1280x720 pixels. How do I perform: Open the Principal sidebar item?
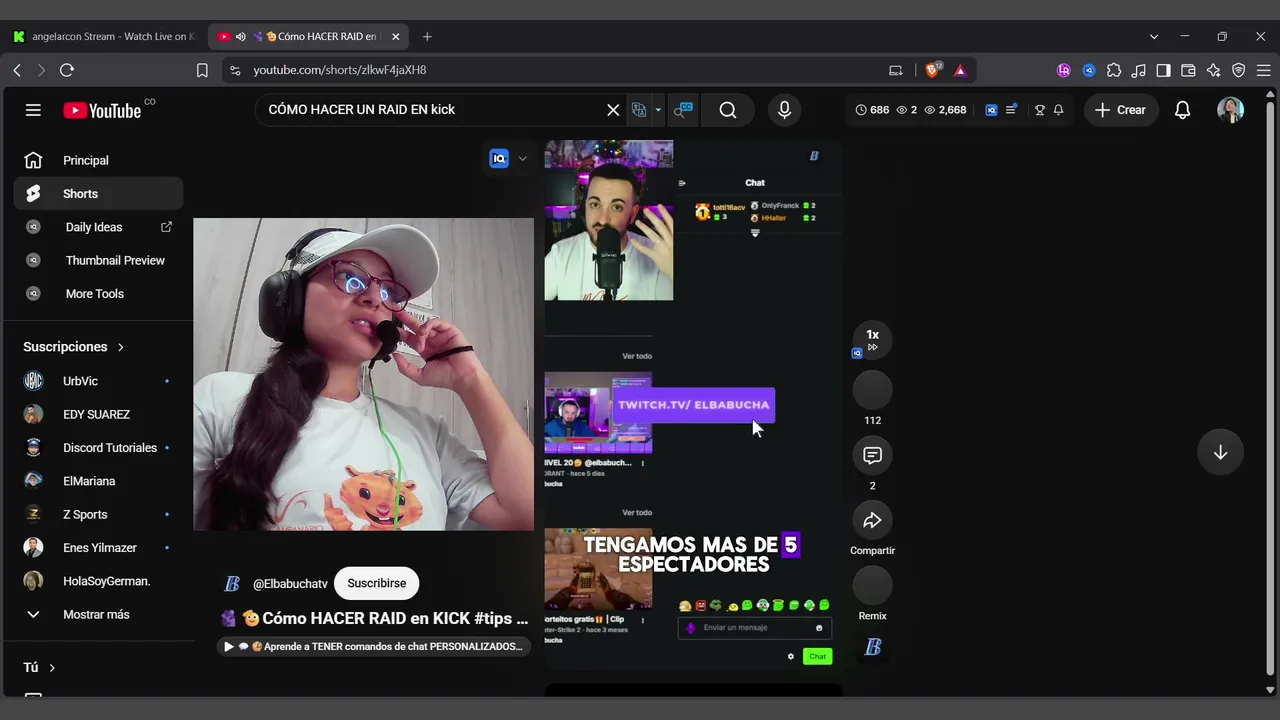(98, 160)
